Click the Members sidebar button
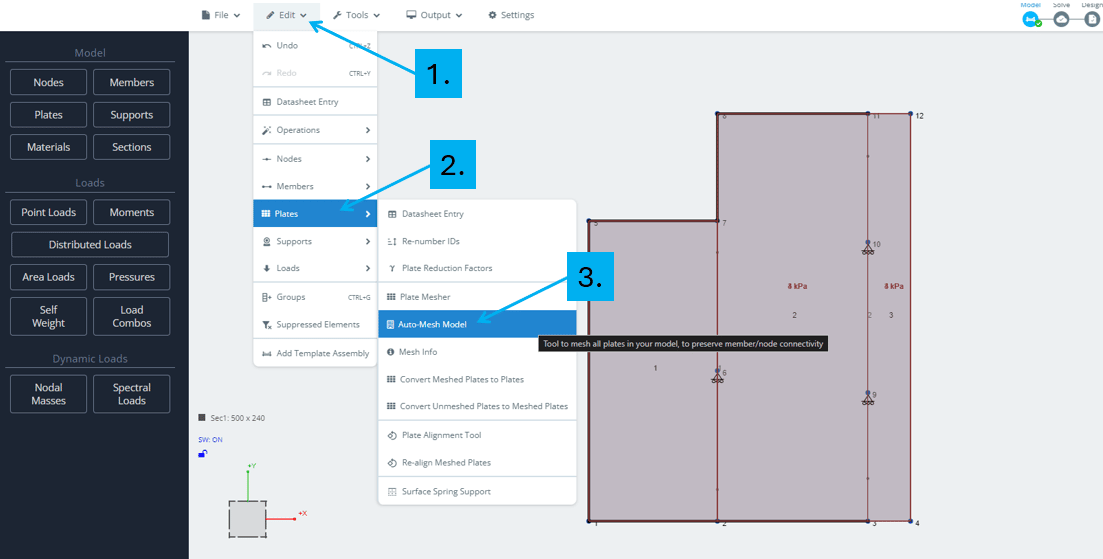The width and height of the screenshot is (1103, 559). [132, 82]
